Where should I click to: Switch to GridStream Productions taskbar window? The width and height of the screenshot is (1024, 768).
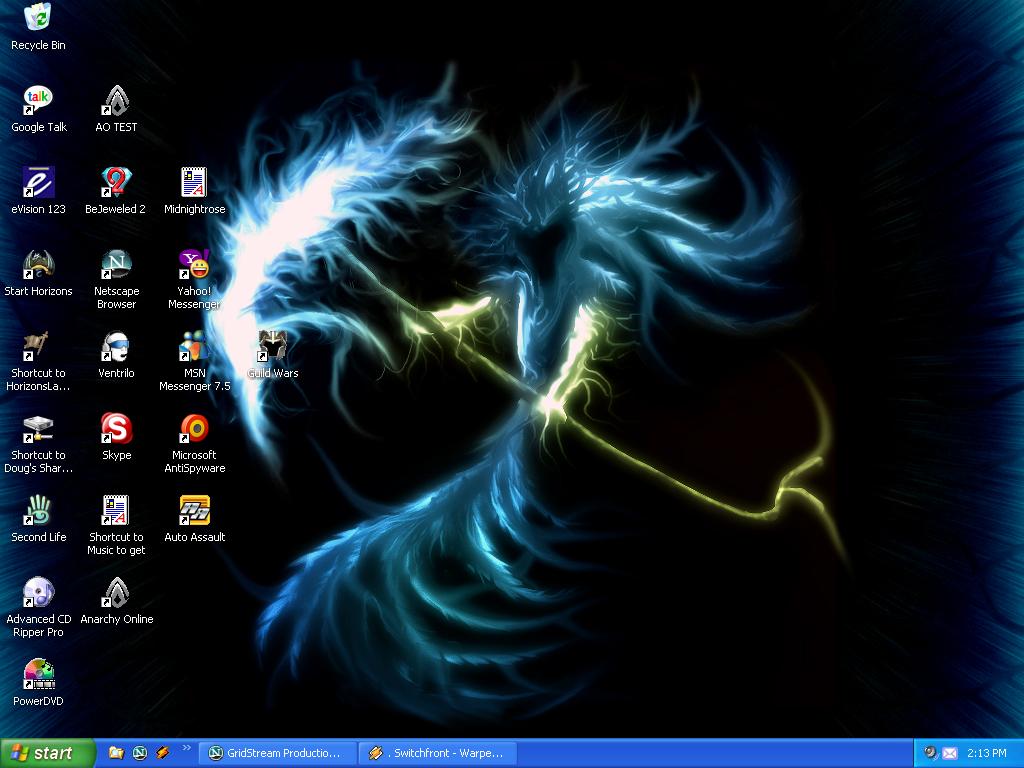[277, 753]
